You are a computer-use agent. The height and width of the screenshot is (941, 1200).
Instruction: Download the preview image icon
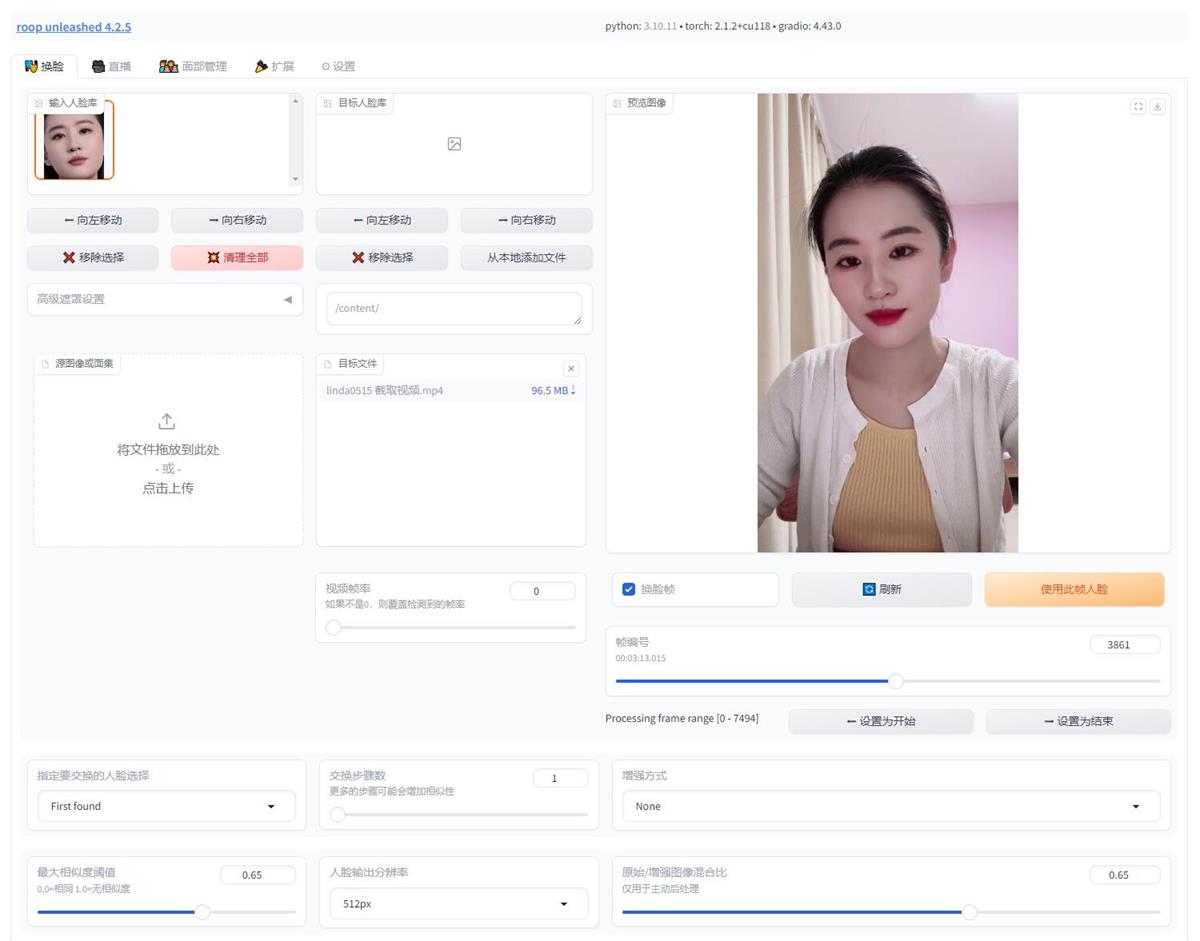click(1157, 106)
